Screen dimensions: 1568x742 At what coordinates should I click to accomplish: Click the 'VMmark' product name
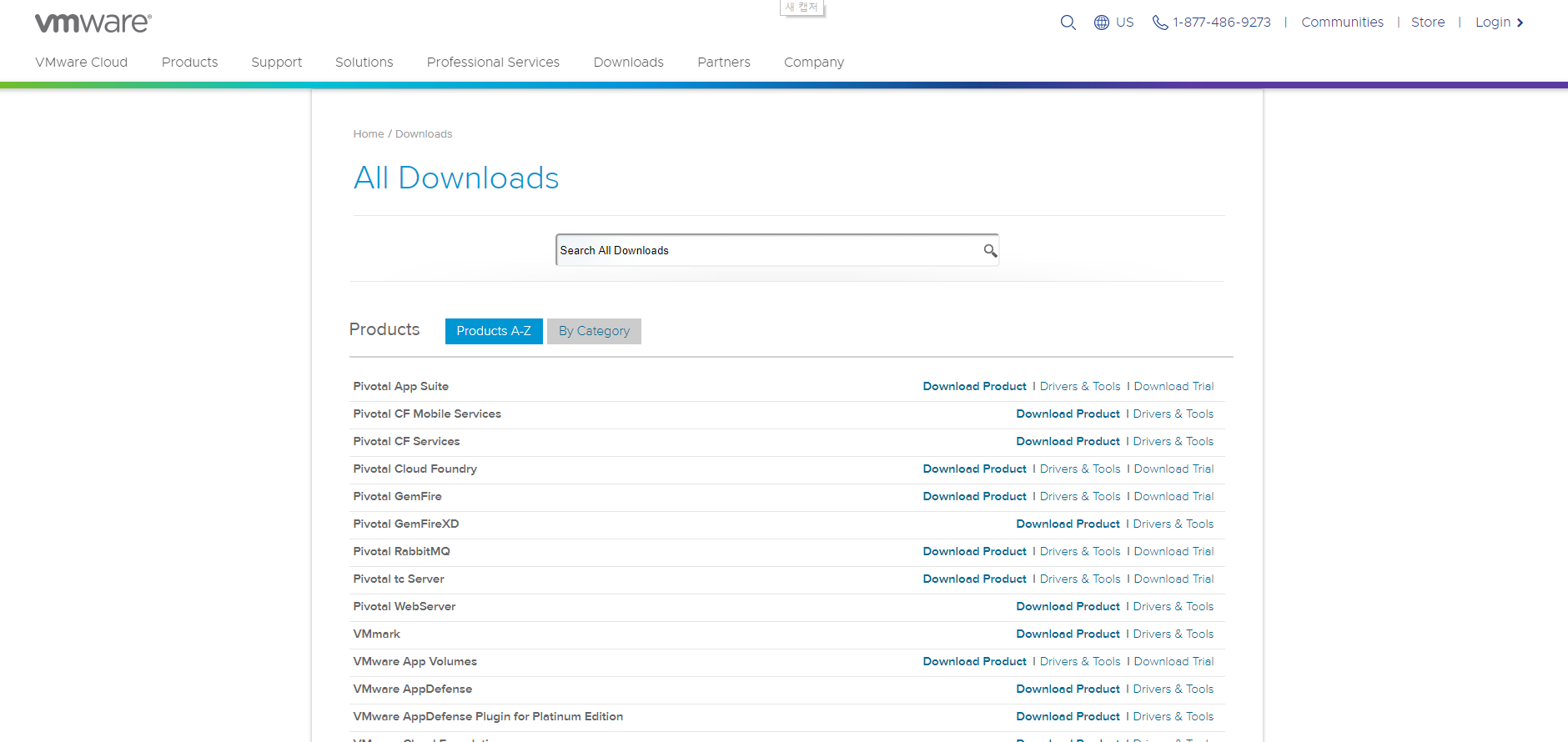[376, 634]
